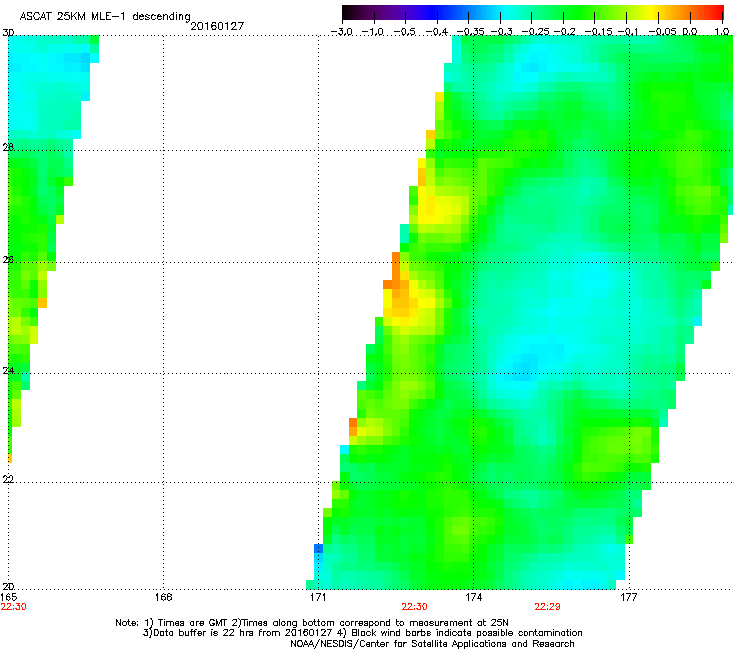740x650 pixels.
Task: Click the '-0.15' color scale label
Action: pyautogui.click(x=597, y=32)
